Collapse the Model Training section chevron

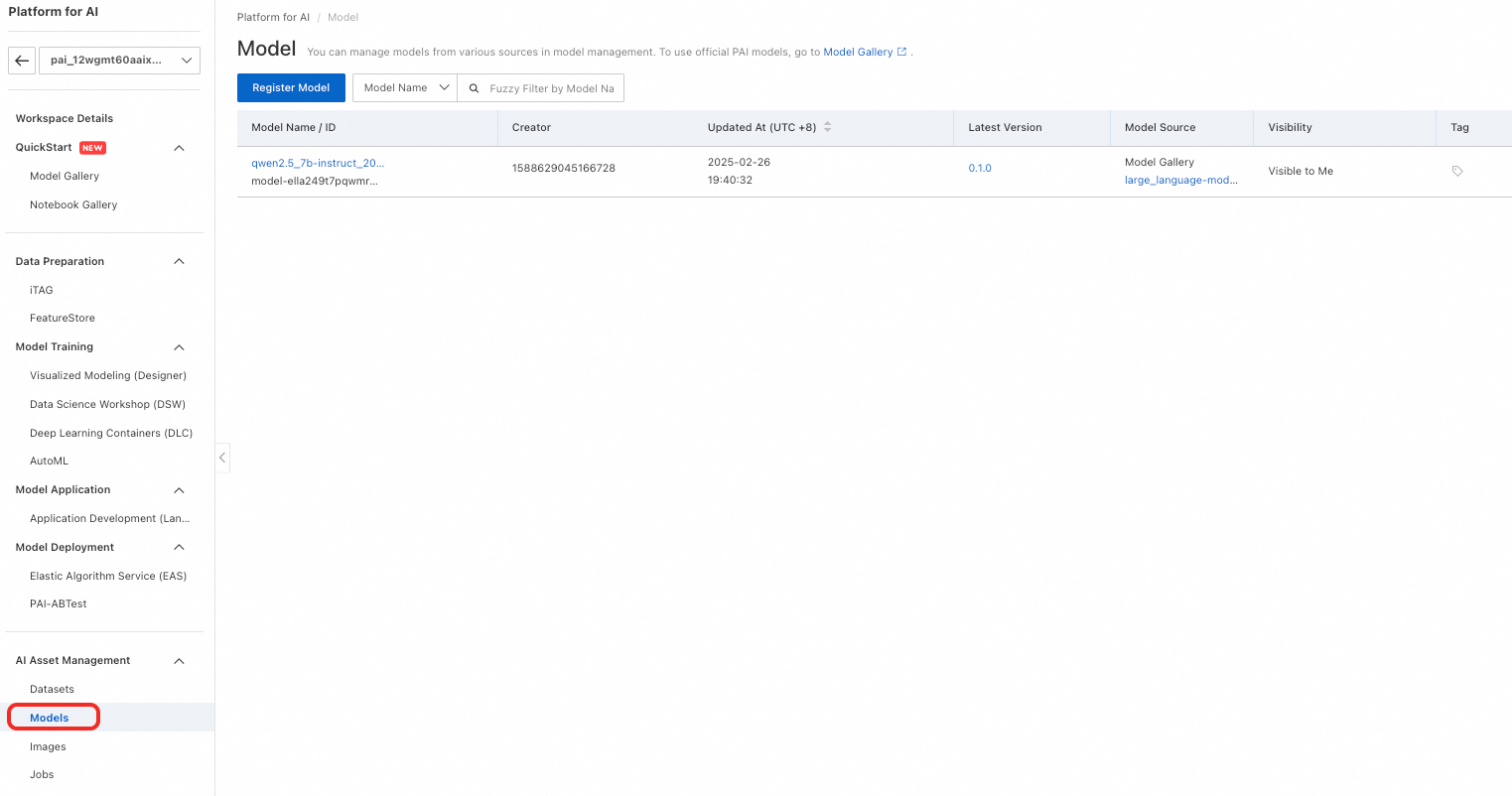tap(179, 347)
